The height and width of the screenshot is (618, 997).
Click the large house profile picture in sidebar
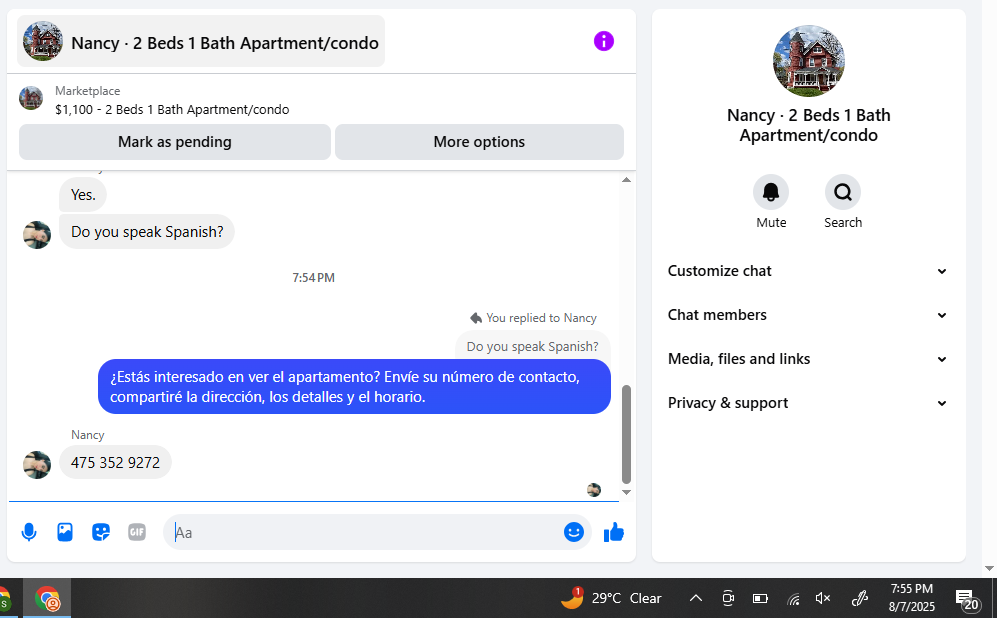808,61
